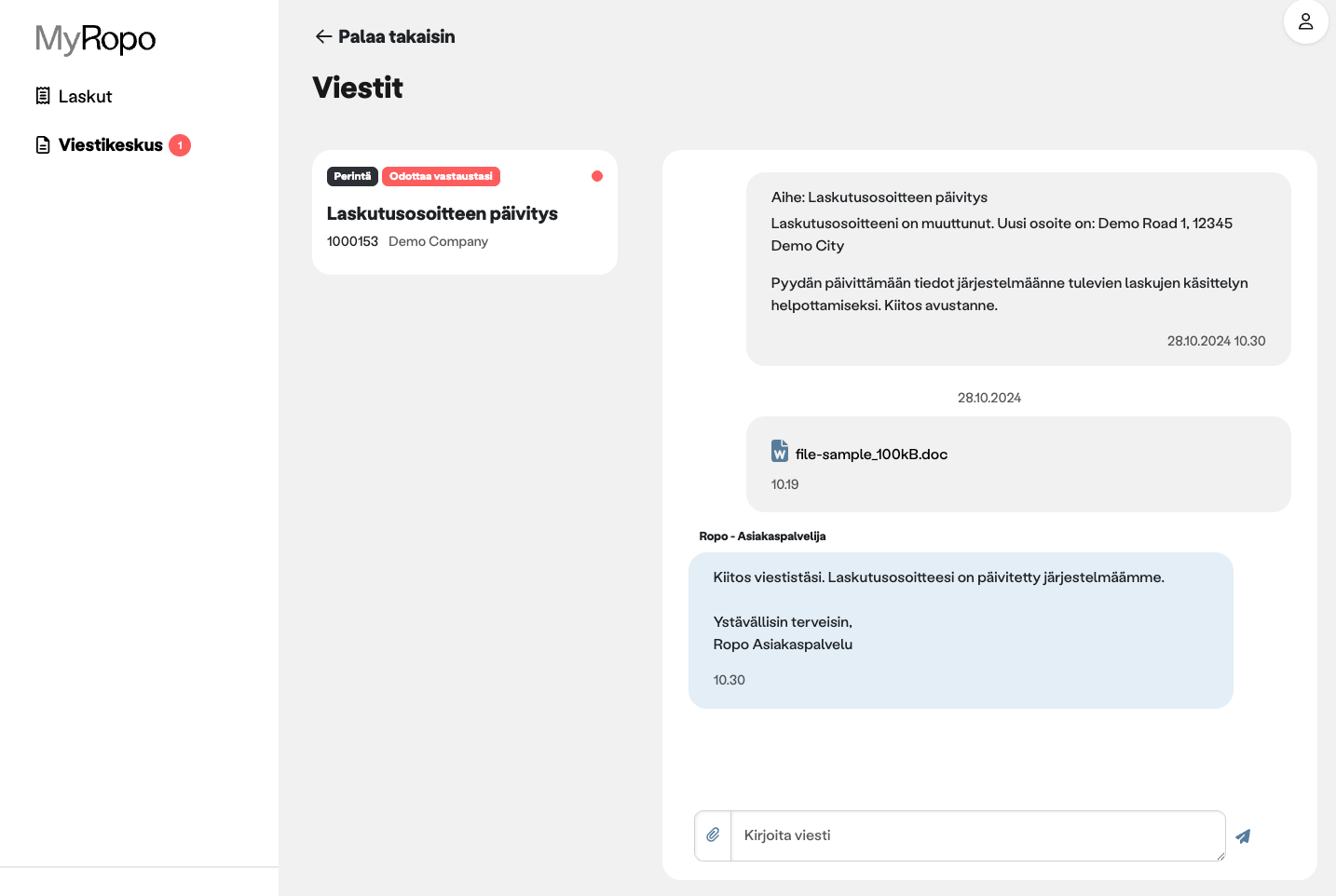
Task: Click the Viestikeskus notification badge
Action: coord(180,145)
